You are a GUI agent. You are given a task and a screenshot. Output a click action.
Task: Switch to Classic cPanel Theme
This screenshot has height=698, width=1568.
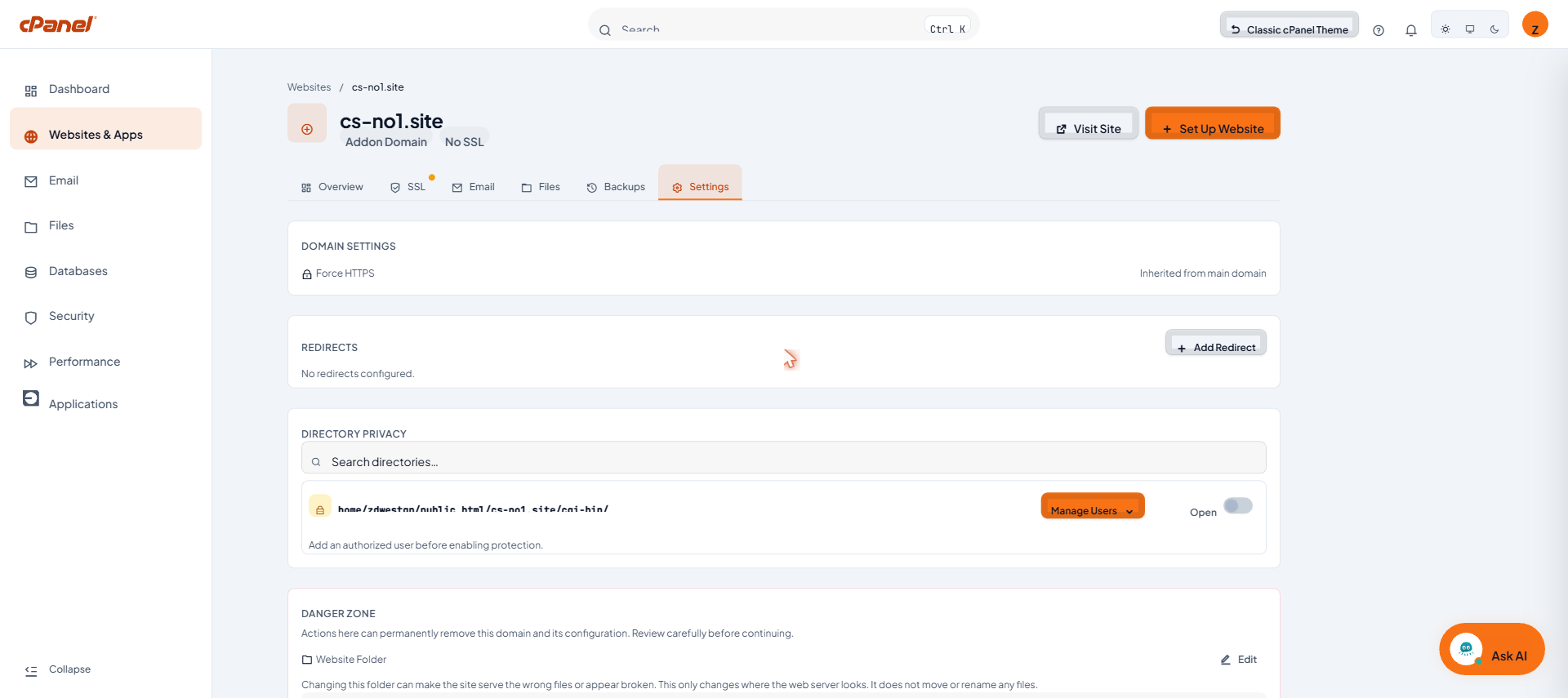click(1290, 25)
